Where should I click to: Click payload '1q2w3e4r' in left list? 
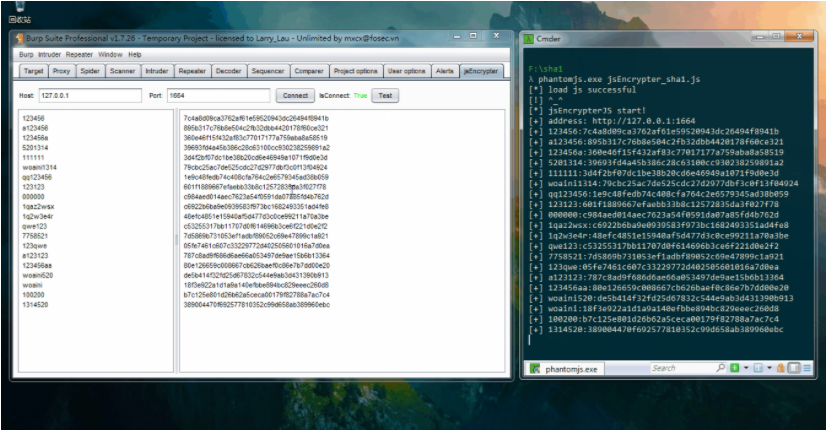pos(38,217)
